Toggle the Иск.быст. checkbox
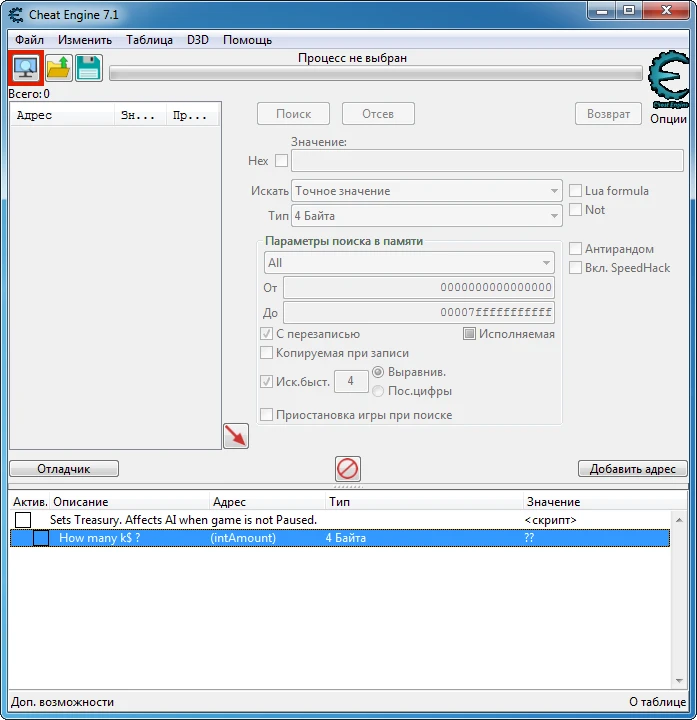 tap(266, 382)
